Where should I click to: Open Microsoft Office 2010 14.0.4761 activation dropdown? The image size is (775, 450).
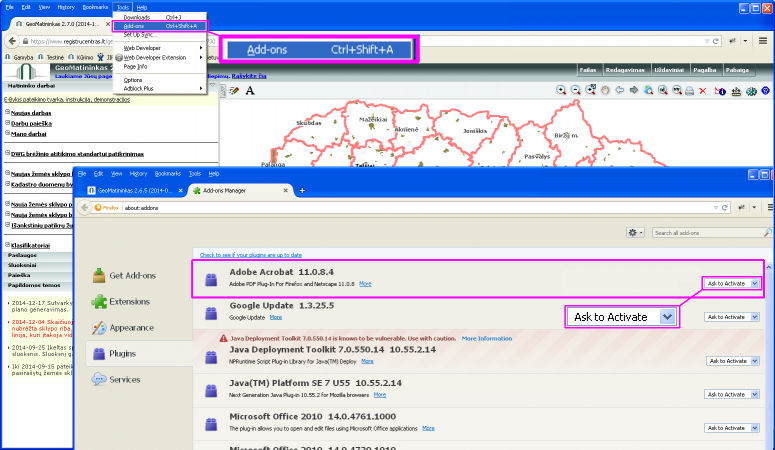tap(732, 428)
